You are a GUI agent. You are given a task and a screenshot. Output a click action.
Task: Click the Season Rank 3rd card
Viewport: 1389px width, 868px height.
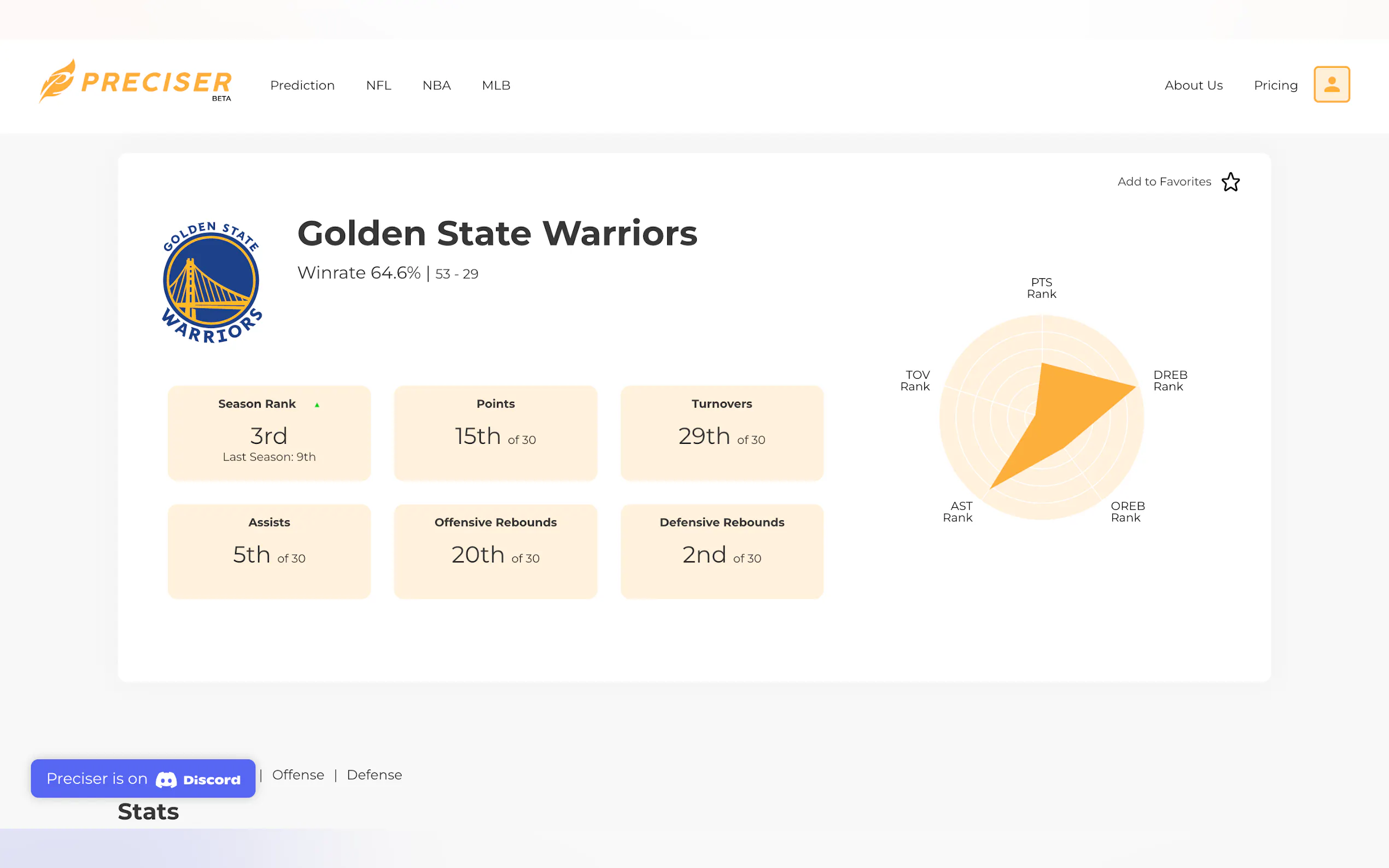pos(269,433)
